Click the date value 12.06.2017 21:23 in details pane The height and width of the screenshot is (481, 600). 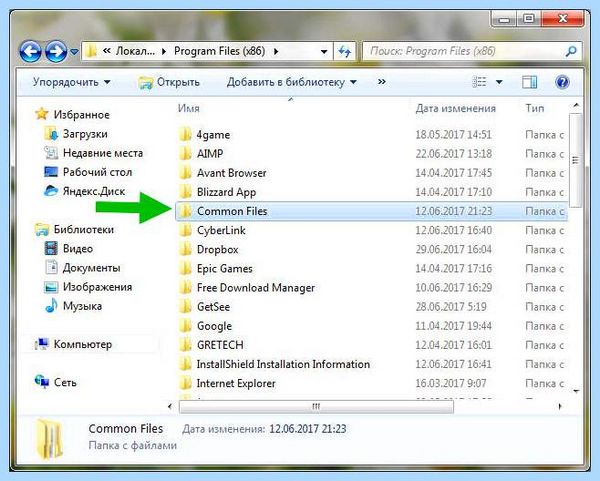coord(308,429)
